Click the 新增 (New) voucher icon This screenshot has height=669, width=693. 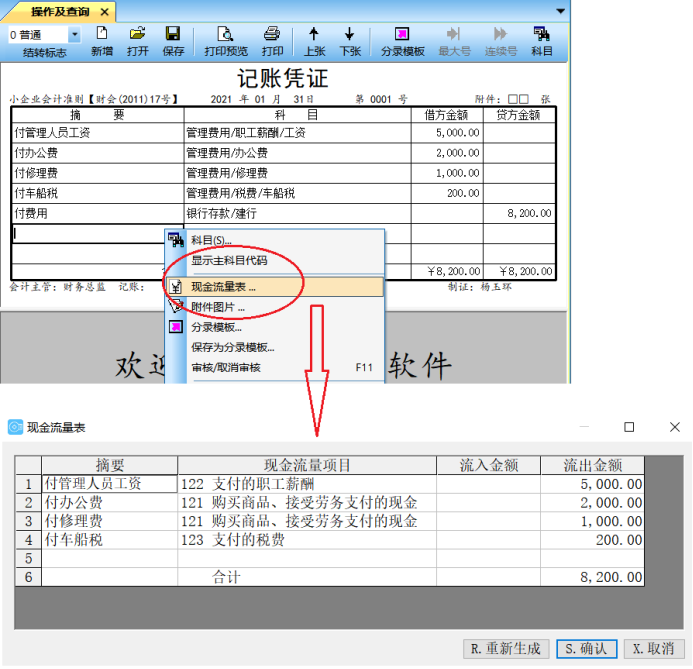point(101,40)
